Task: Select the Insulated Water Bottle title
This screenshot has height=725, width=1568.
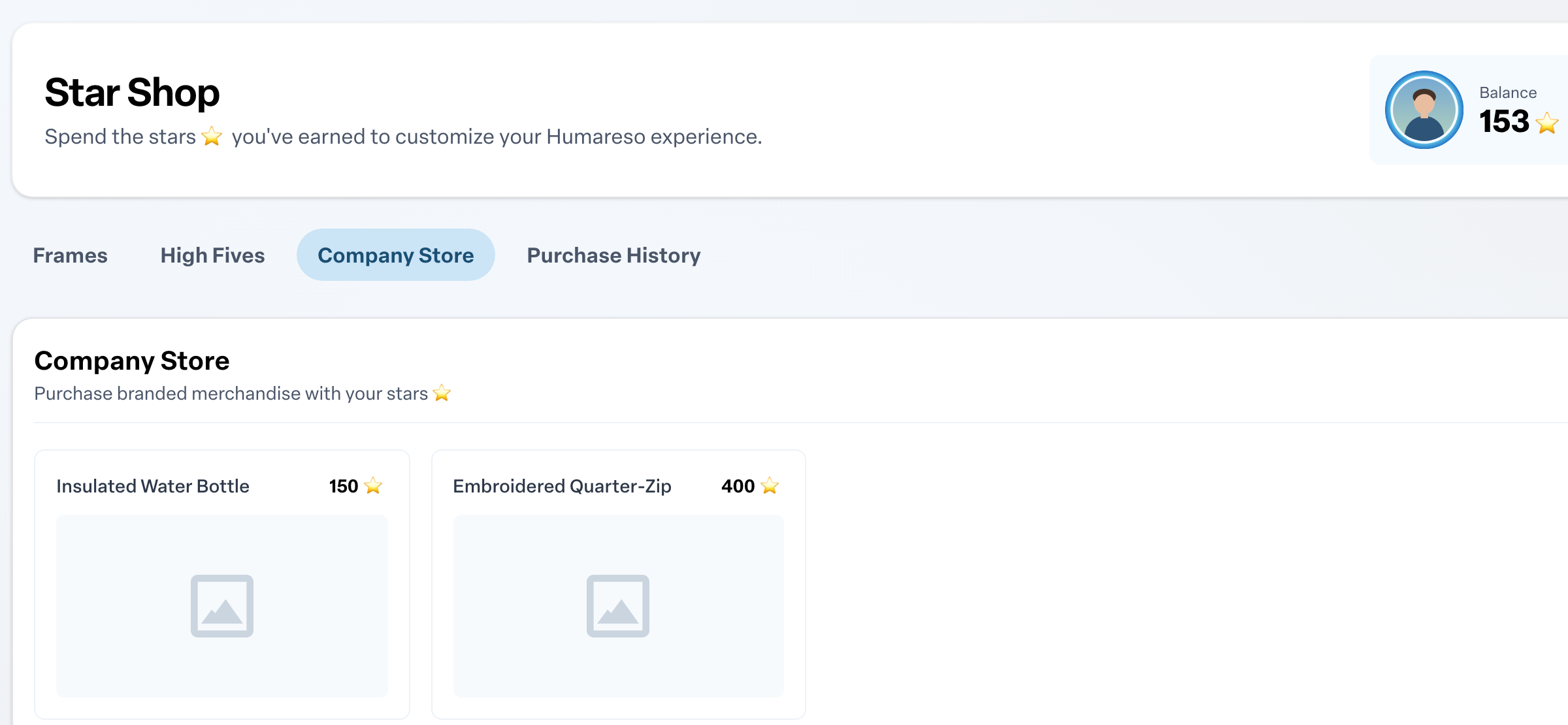Action: coord(153,486)
